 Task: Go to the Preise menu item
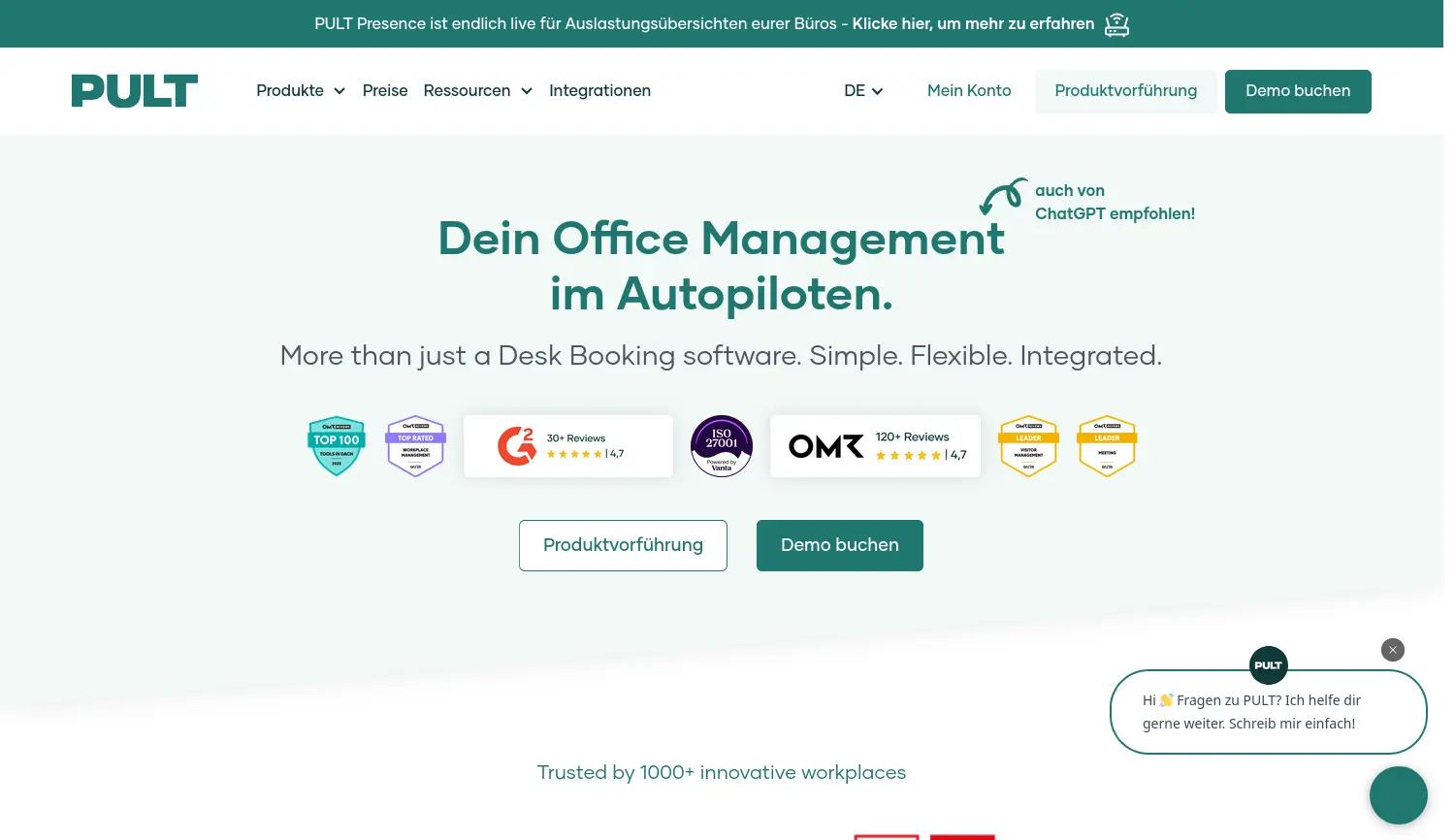coord(385,90)
